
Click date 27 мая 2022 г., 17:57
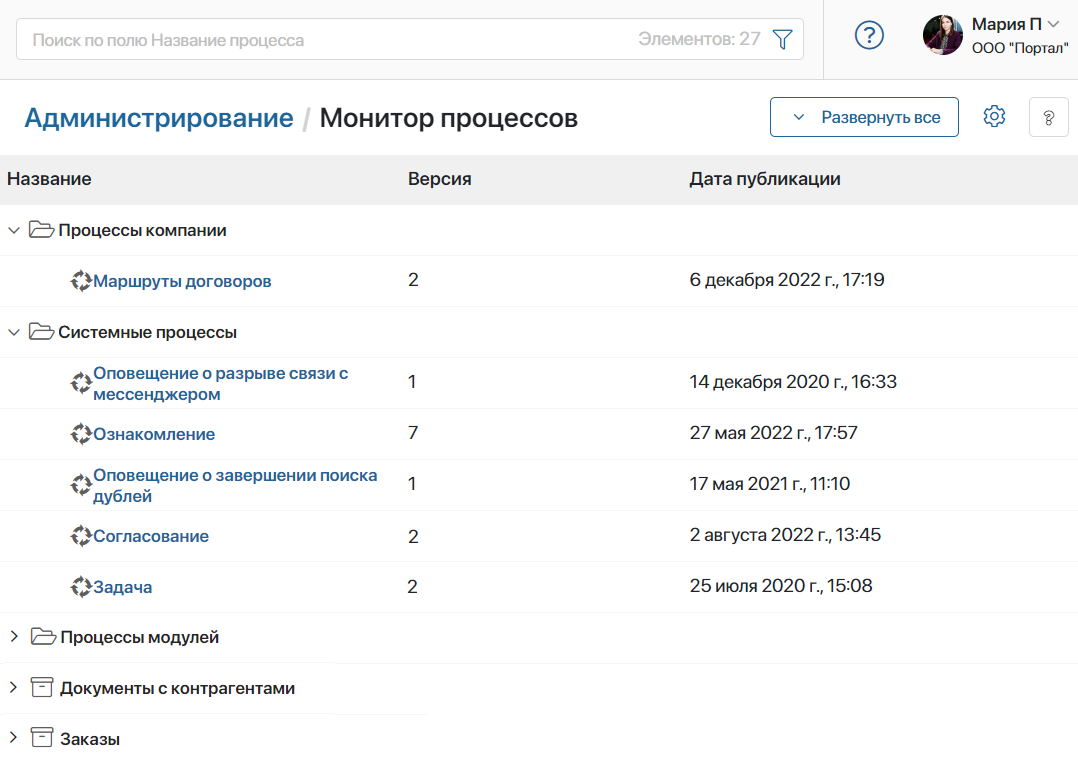click(x=773, y=433)
